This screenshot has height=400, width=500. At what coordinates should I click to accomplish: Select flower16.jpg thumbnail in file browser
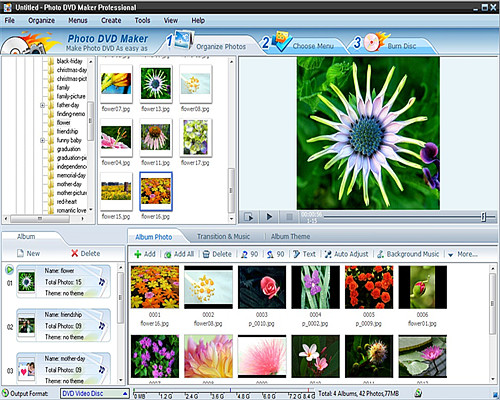click(x=156, y=191)
